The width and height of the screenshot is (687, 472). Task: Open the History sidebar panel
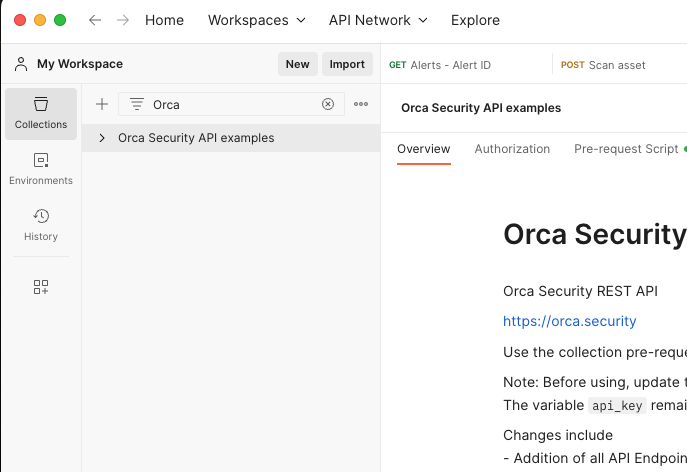tap(41, 225)
